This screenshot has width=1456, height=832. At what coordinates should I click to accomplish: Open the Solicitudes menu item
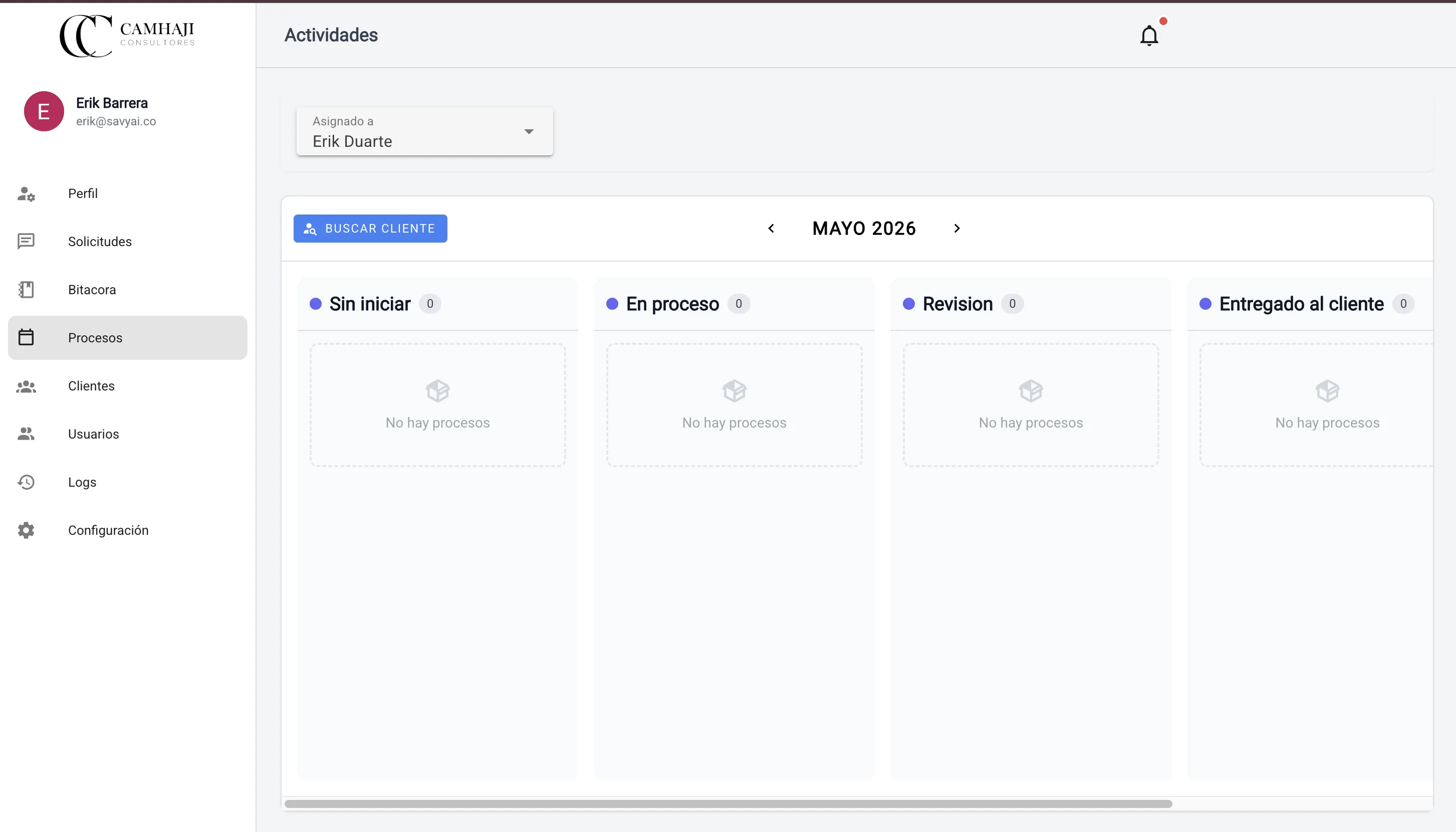tap(127, 242)
